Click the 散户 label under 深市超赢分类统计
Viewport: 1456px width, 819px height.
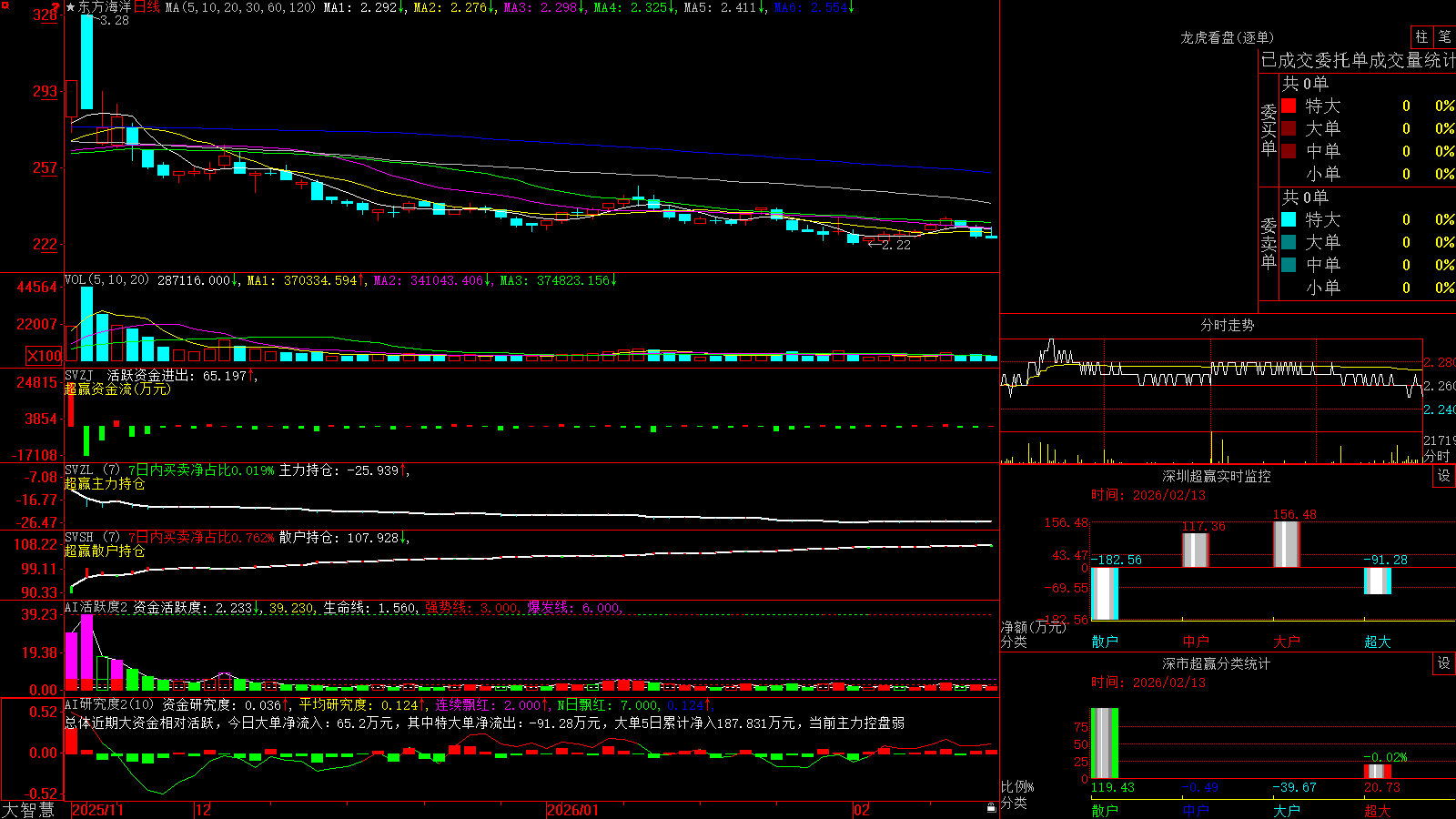[1105, 810]
